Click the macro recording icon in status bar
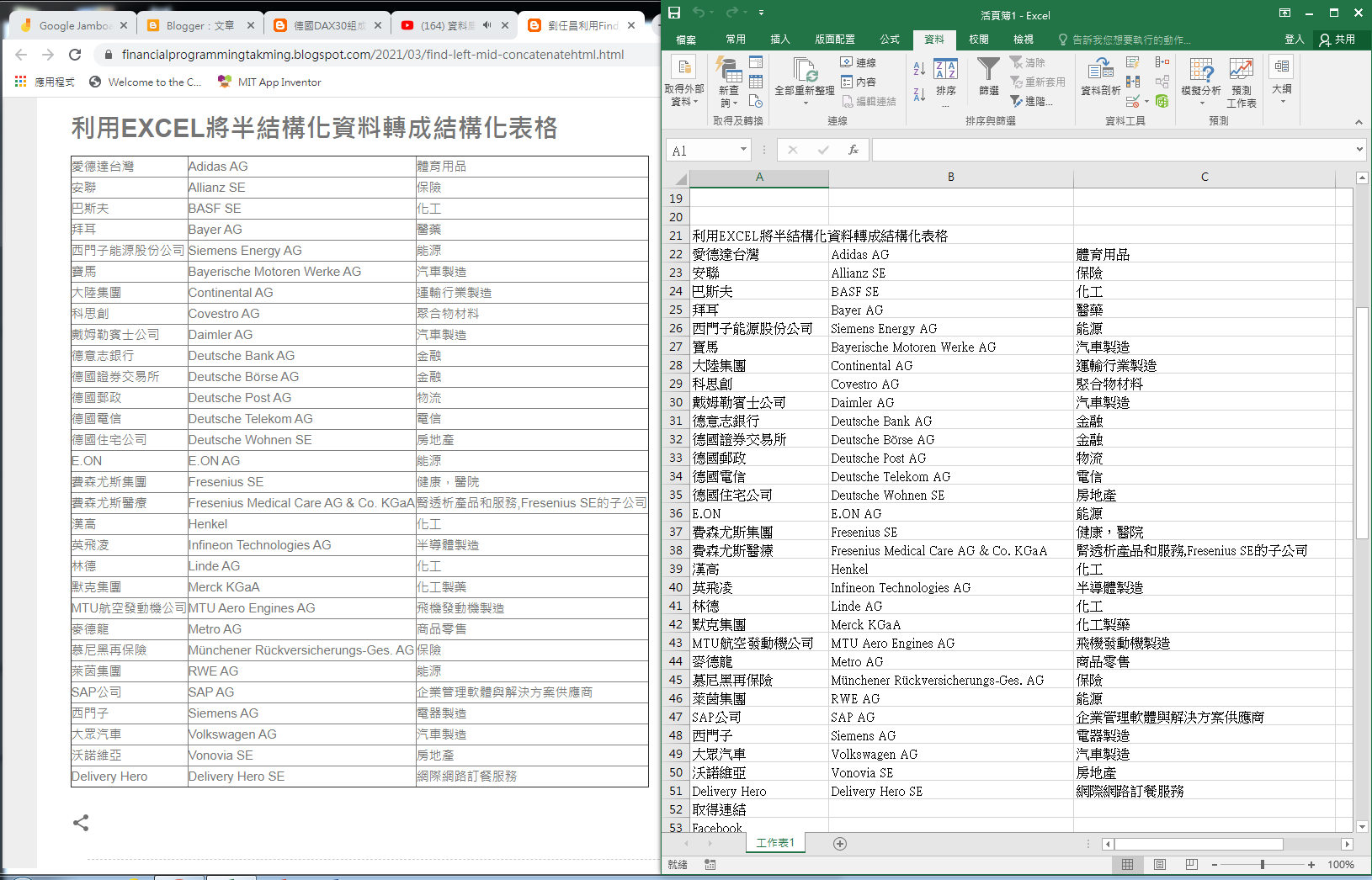Viewport: 1372px width, 880px height. click(x=710, y=865)
